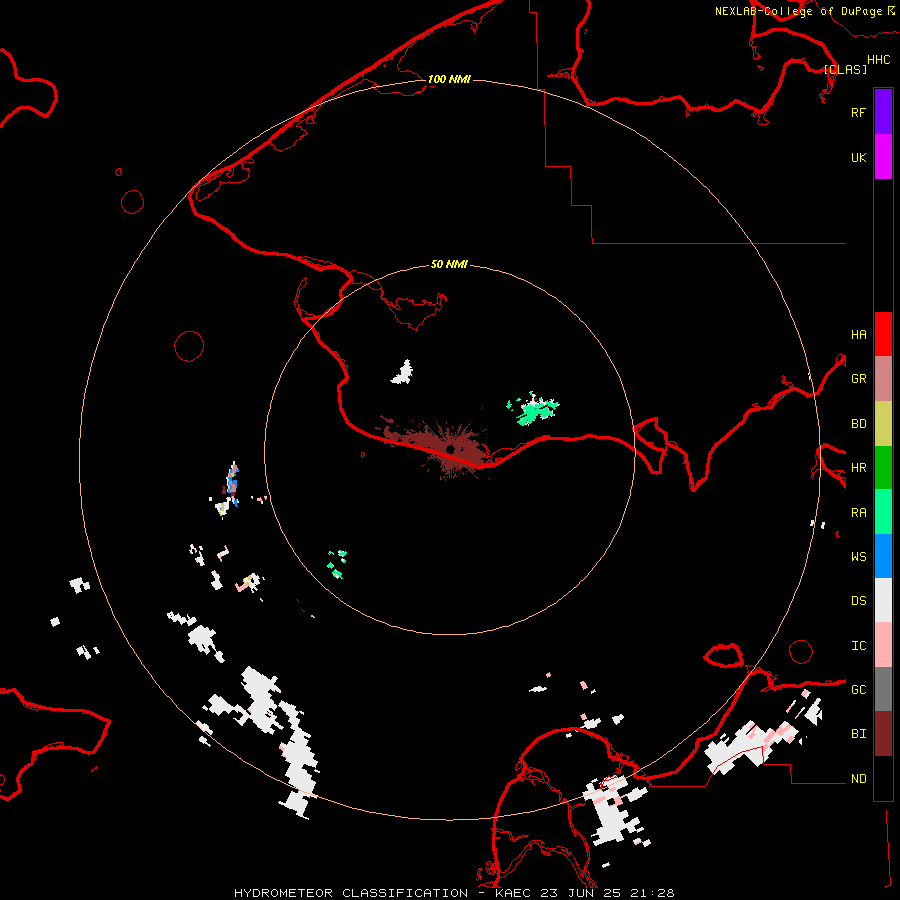Click the WS legend label
This screenshot has height=900, width=900.
pos(858,557)
